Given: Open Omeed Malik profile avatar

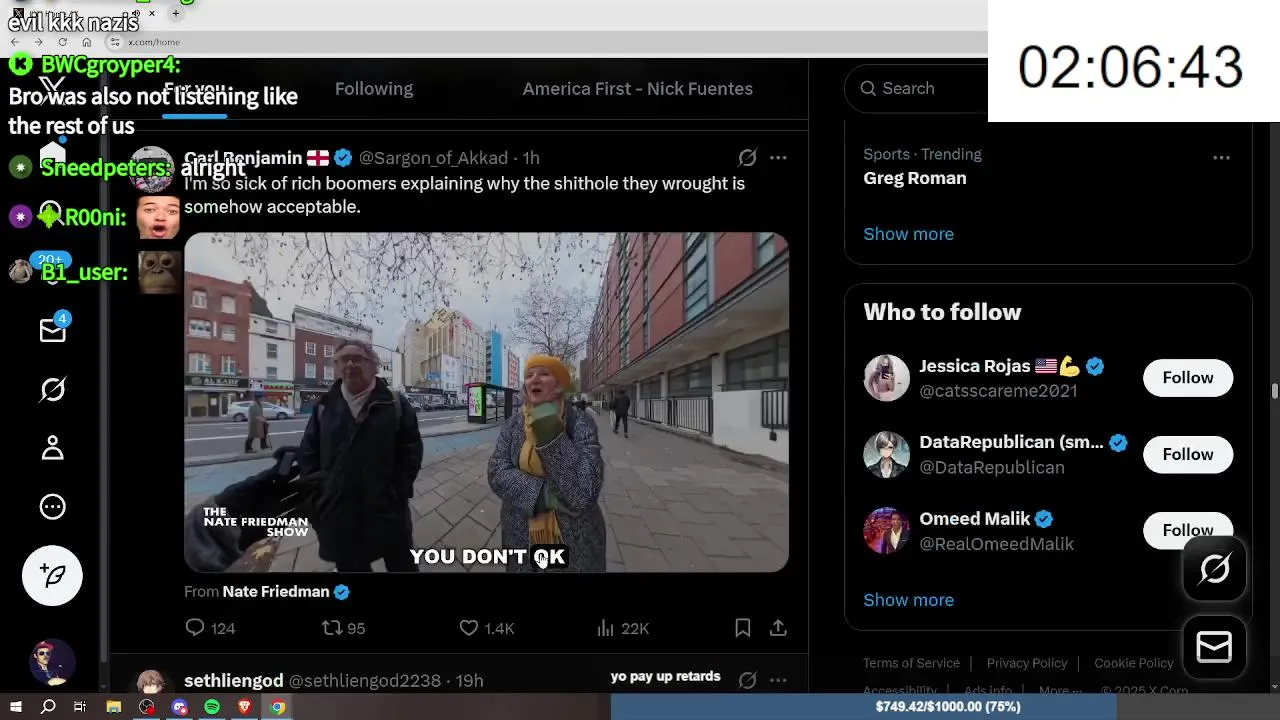Looking at the screenshot, I should click(886, 531).
